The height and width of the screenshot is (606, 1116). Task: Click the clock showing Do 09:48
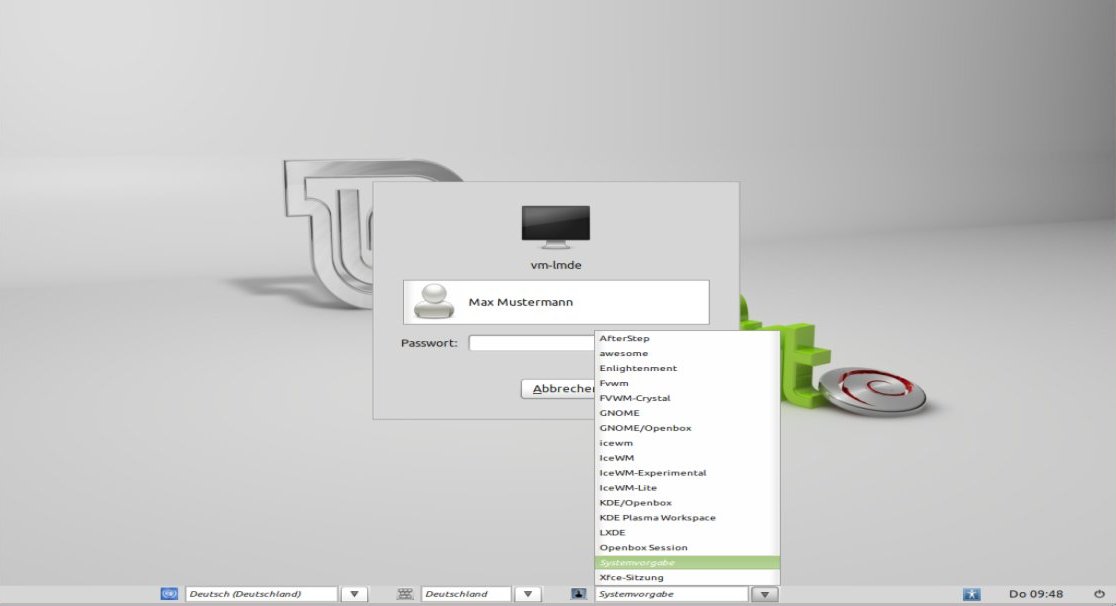click(x=1036, y=593)
